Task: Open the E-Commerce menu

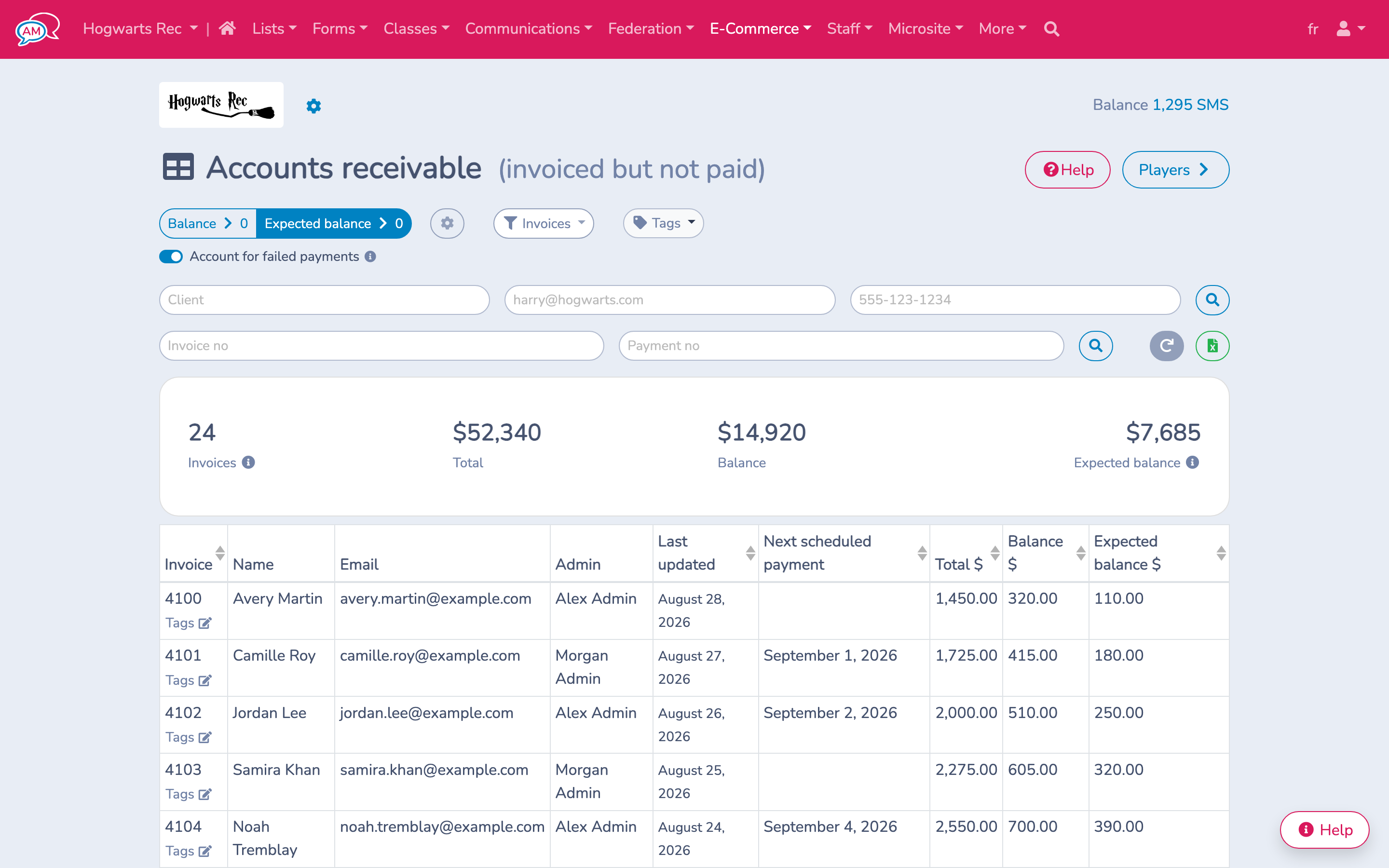Action: point(761,29)
